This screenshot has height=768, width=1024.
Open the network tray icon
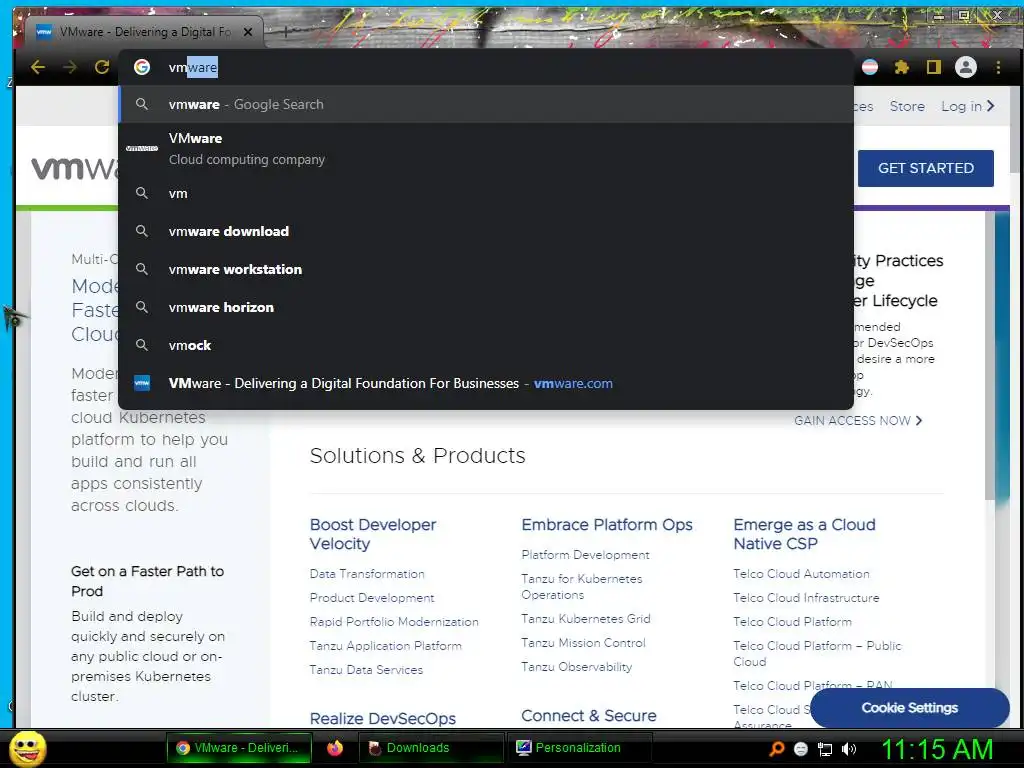click(825, 749)
